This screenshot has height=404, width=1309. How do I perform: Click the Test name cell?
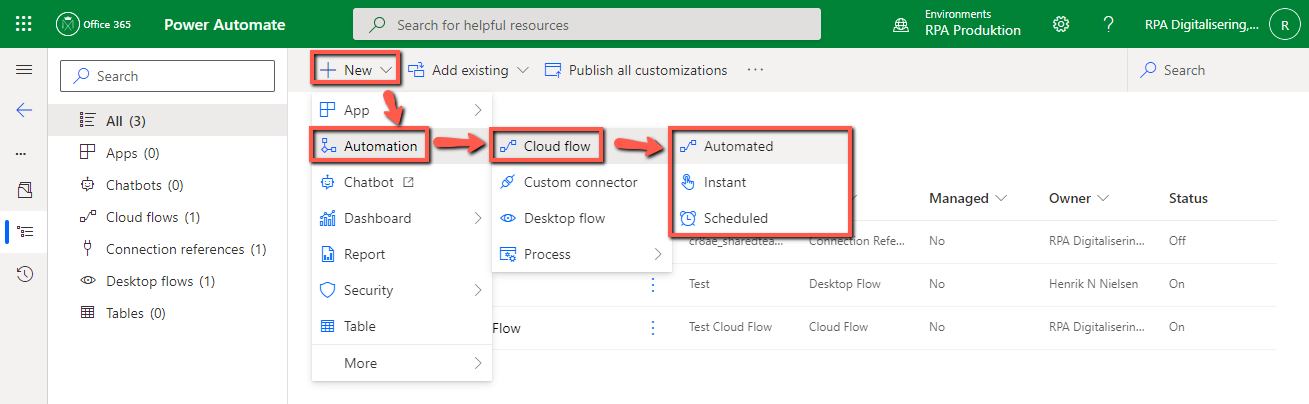[x=699, y=284]
